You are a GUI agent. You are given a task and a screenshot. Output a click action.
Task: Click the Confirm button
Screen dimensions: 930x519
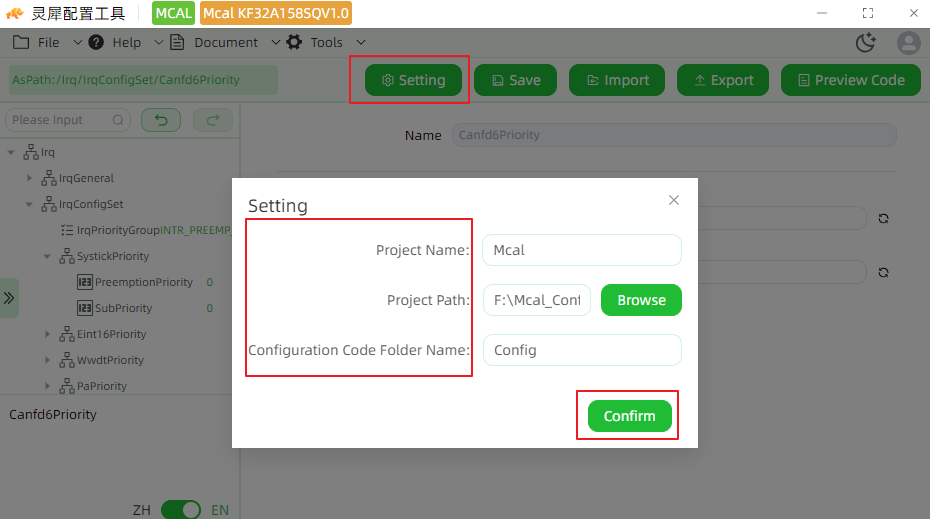click(x=629, y=416)
